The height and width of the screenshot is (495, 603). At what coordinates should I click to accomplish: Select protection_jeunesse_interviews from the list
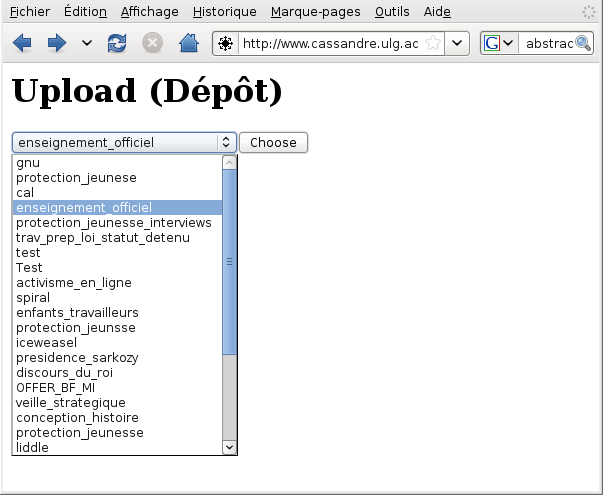click(x=114, y=222)
